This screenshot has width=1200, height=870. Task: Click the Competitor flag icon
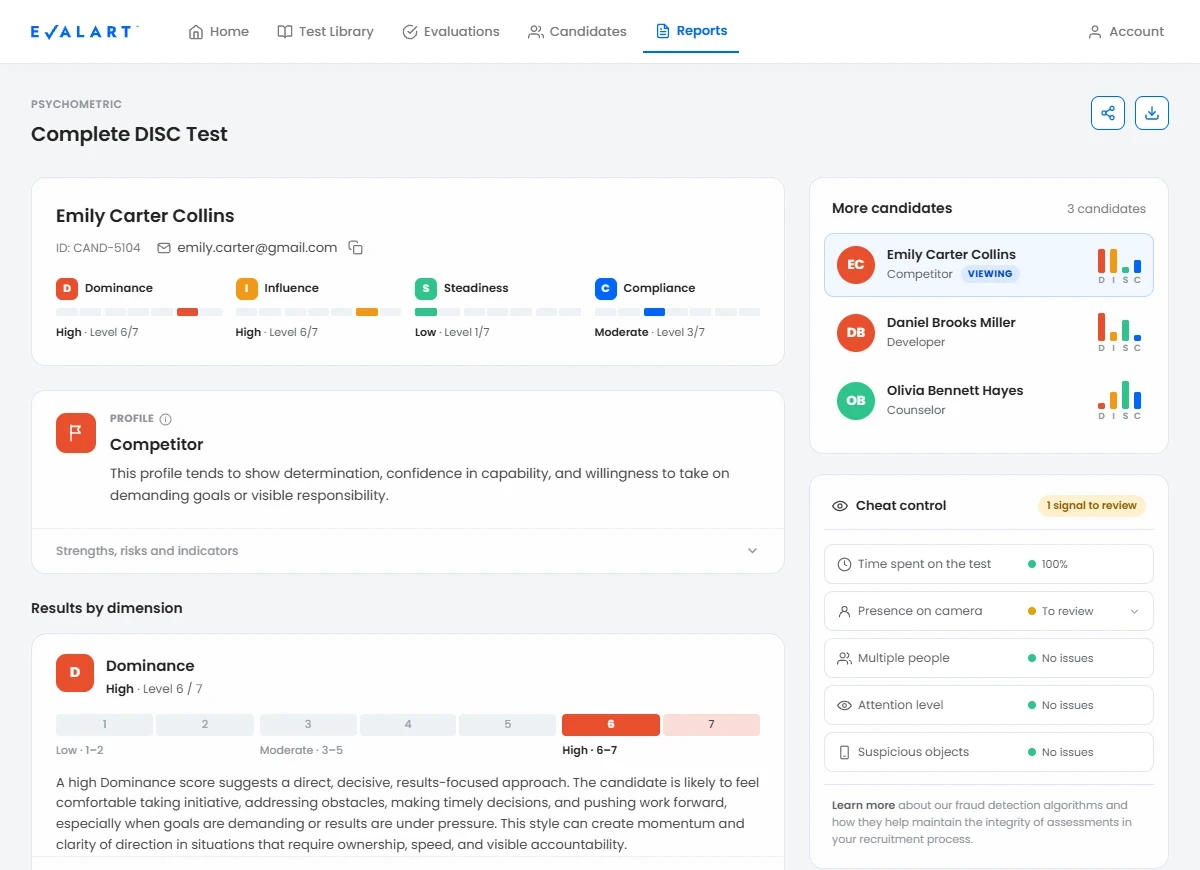point(76,433)
